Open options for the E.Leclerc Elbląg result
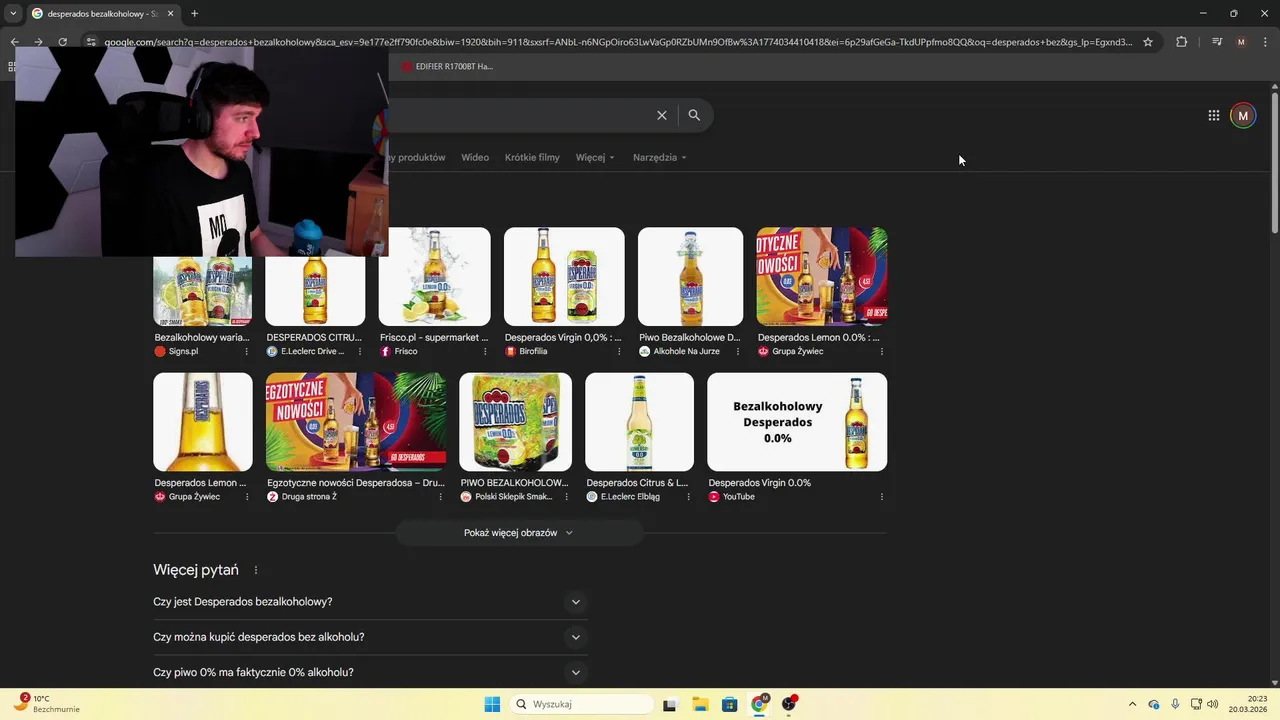1280x720 pixels. [x=688, y=496]
